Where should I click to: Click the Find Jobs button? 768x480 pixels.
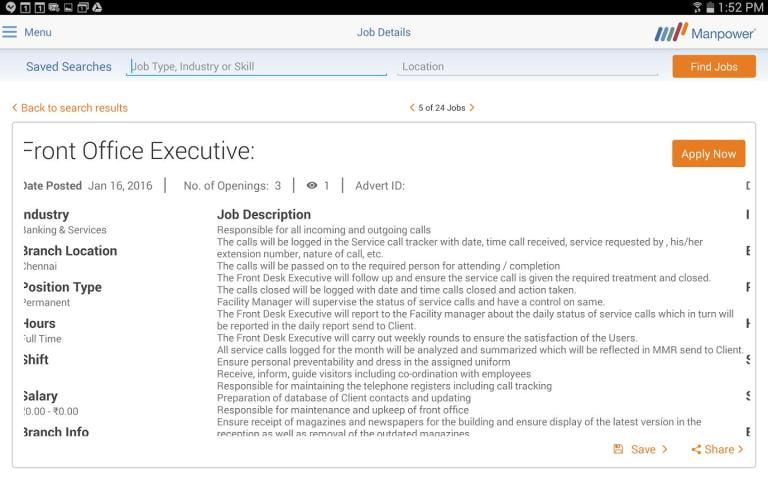pos(714,67)
